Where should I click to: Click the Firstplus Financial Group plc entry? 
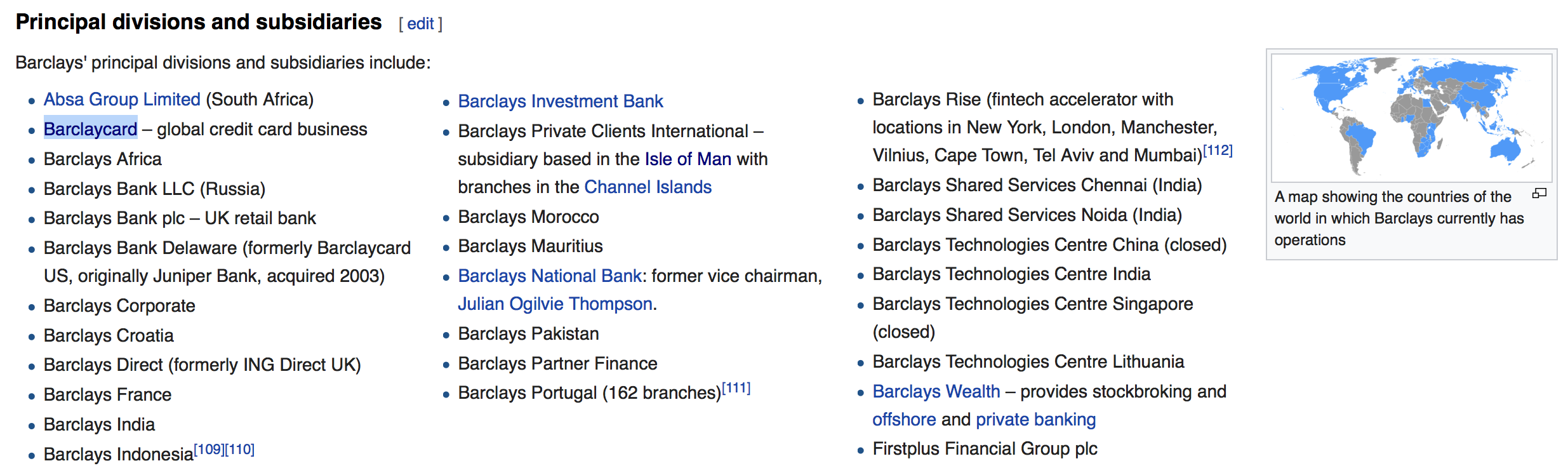(x=985, y=449)
